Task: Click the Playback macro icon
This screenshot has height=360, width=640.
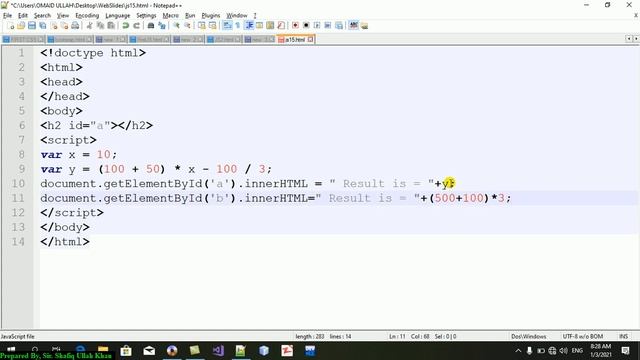Action: point(317,26)
